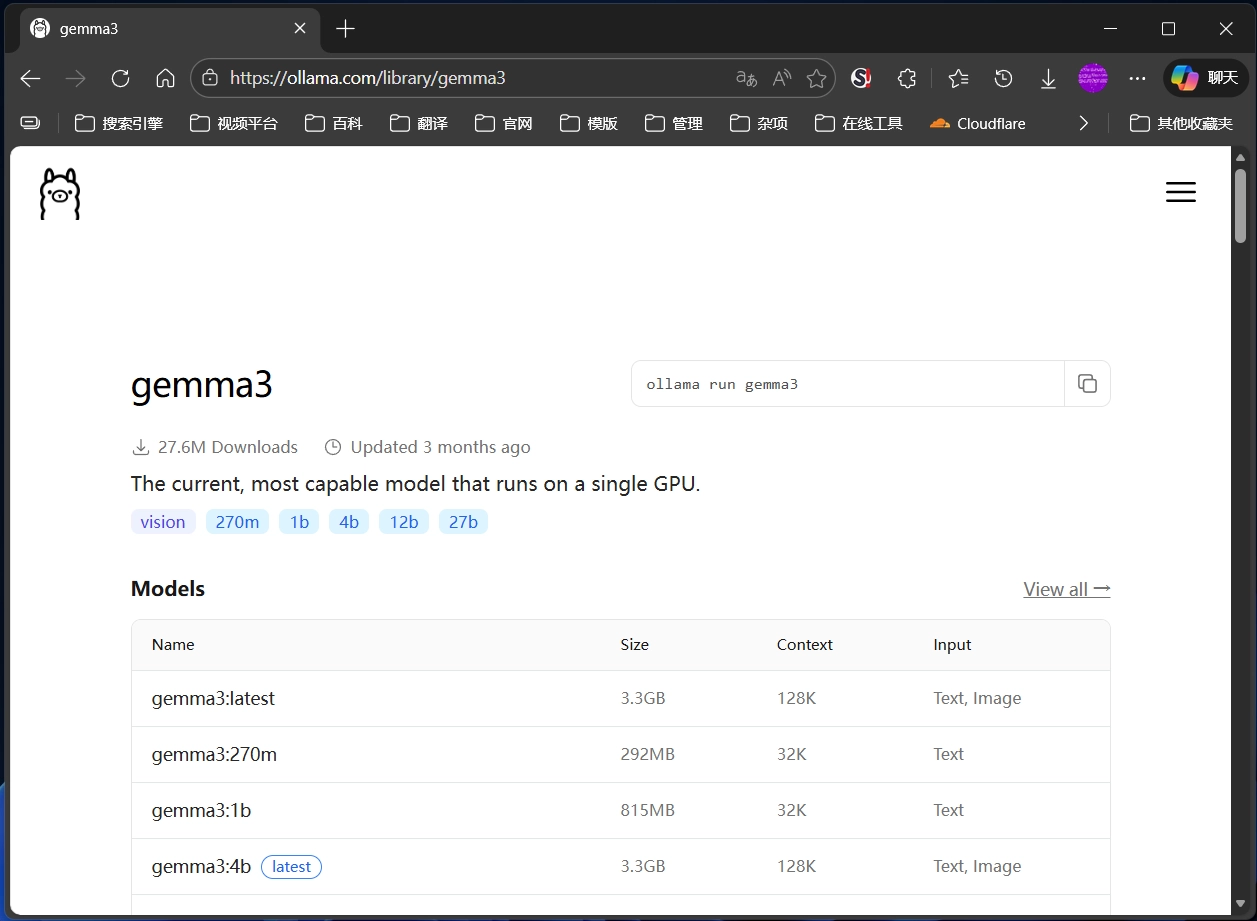Open the 官网 bookmarks folder
The height and width of the screenshot is (921, 1257).
504,123
